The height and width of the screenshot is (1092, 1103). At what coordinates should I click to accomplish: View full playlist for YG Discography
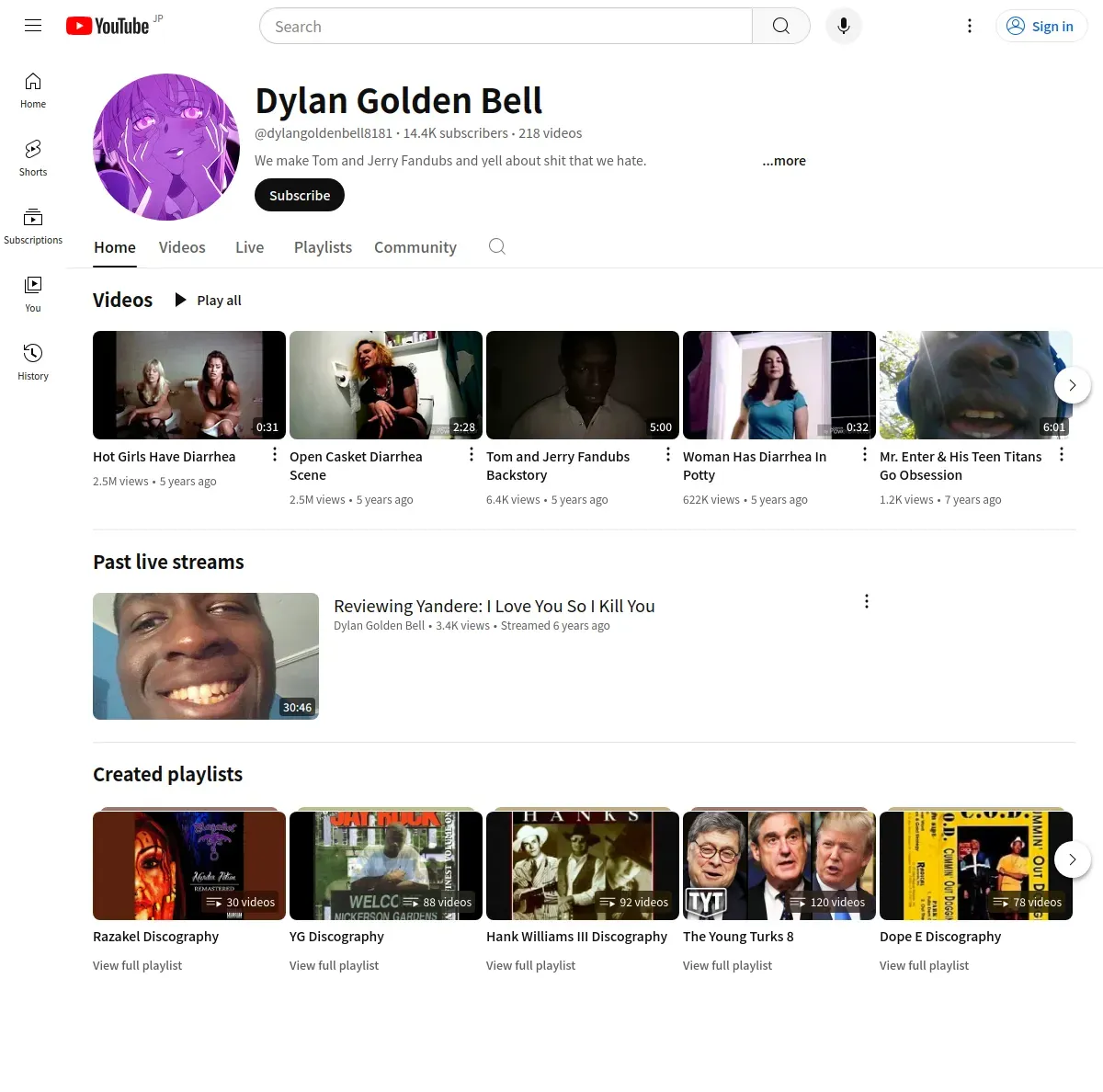tap(335, 965)
